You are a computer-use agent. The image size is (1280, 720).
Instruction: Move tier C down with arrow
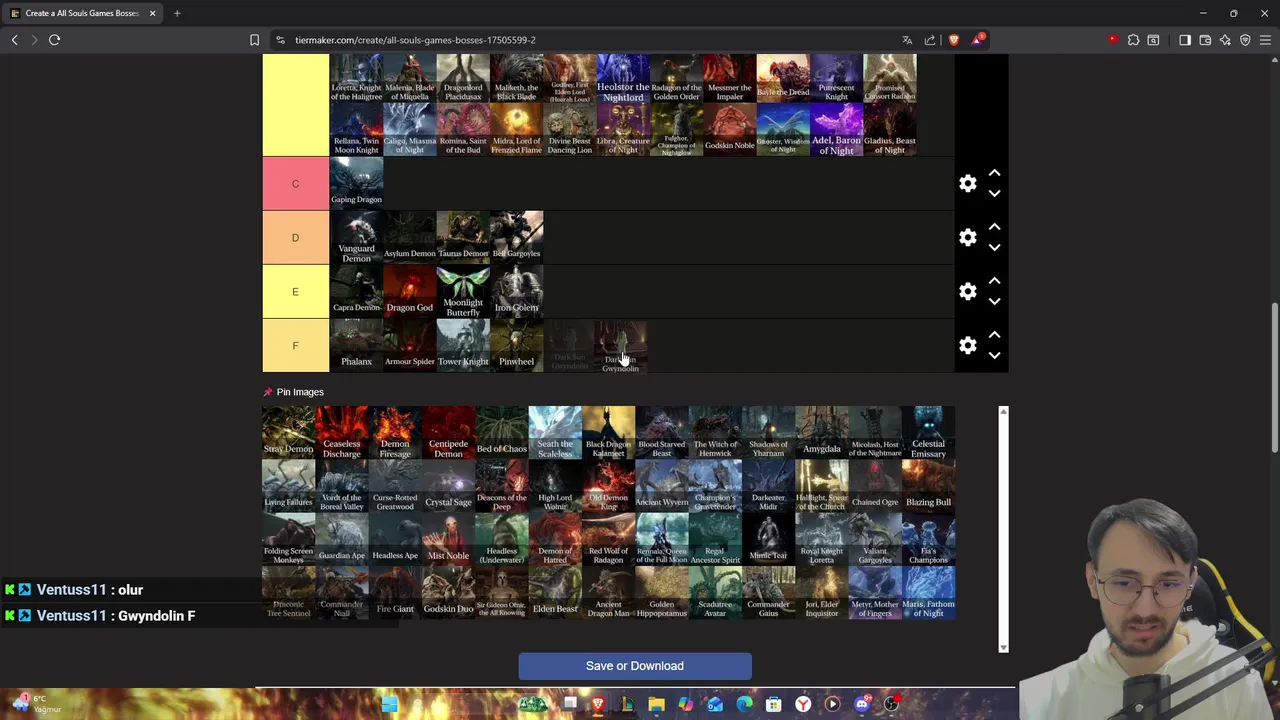994,193
